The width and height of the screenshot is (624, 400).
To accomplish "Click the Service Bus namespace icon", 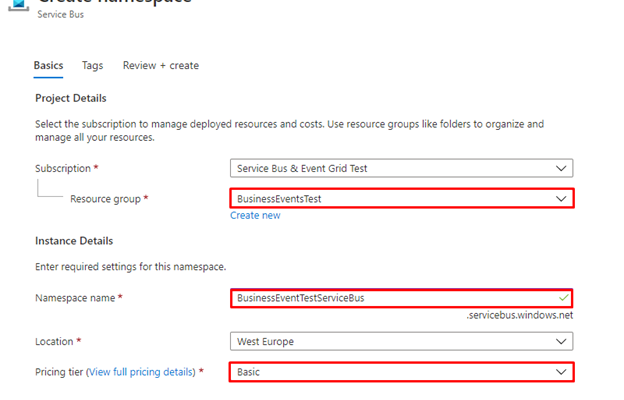I will 18,5.
